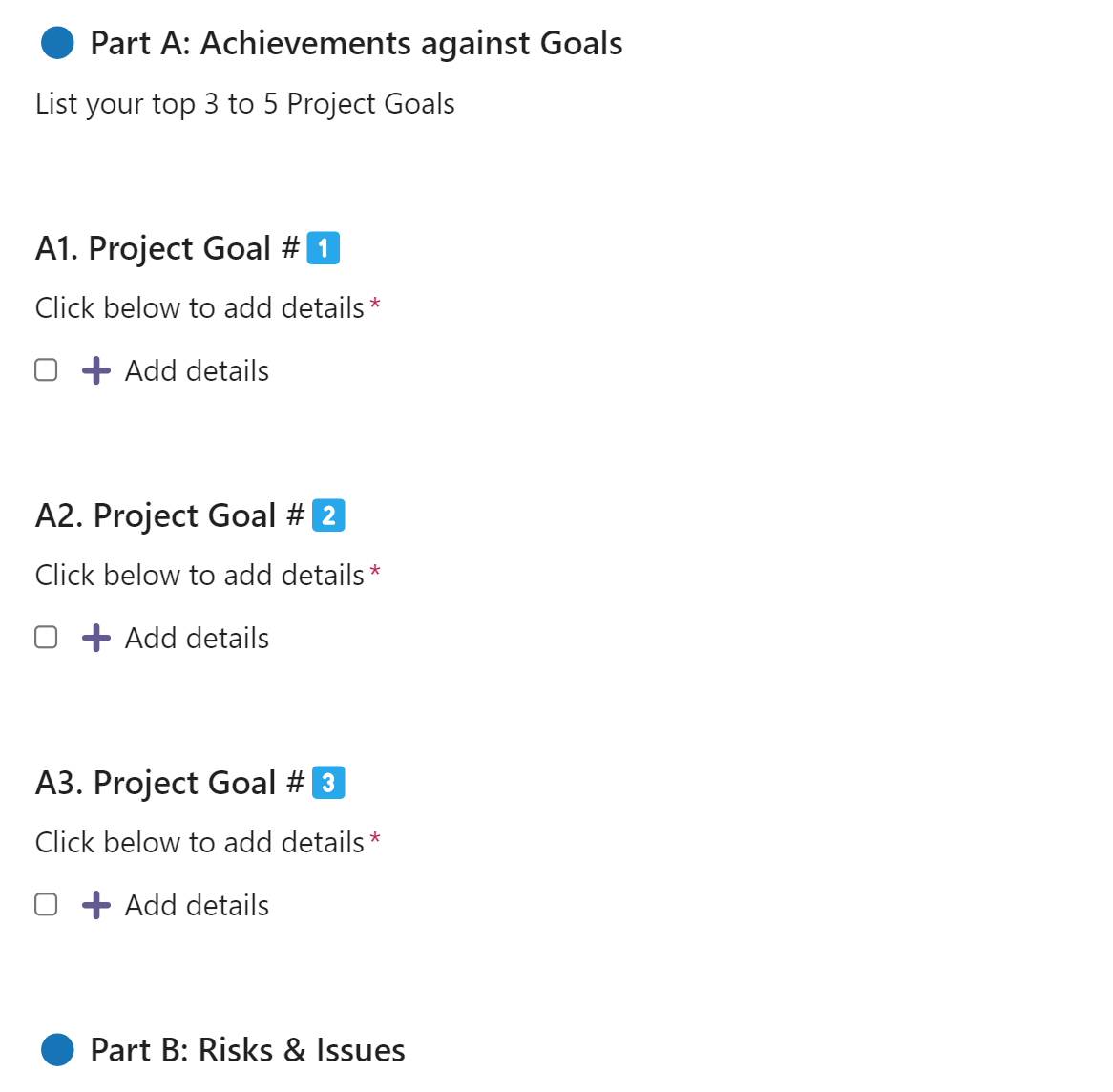Click the 'A3. Project Goal #' title
Viewport: 1113px width, 1092px height.
tap(169, 784)
